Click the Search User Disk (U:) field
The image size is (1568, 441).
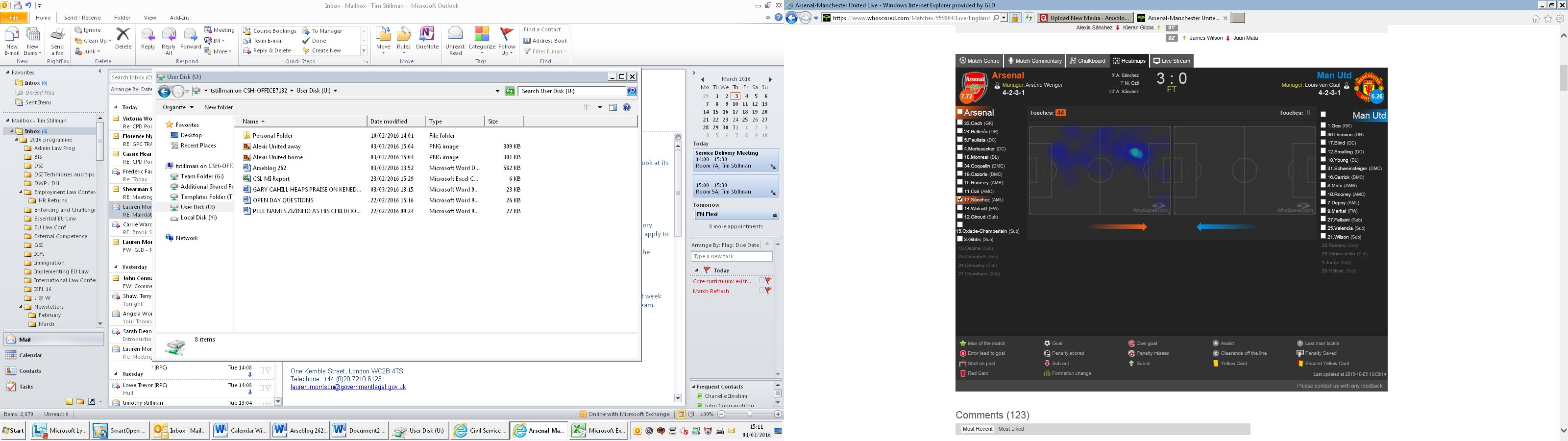click(x=572, y=91)
